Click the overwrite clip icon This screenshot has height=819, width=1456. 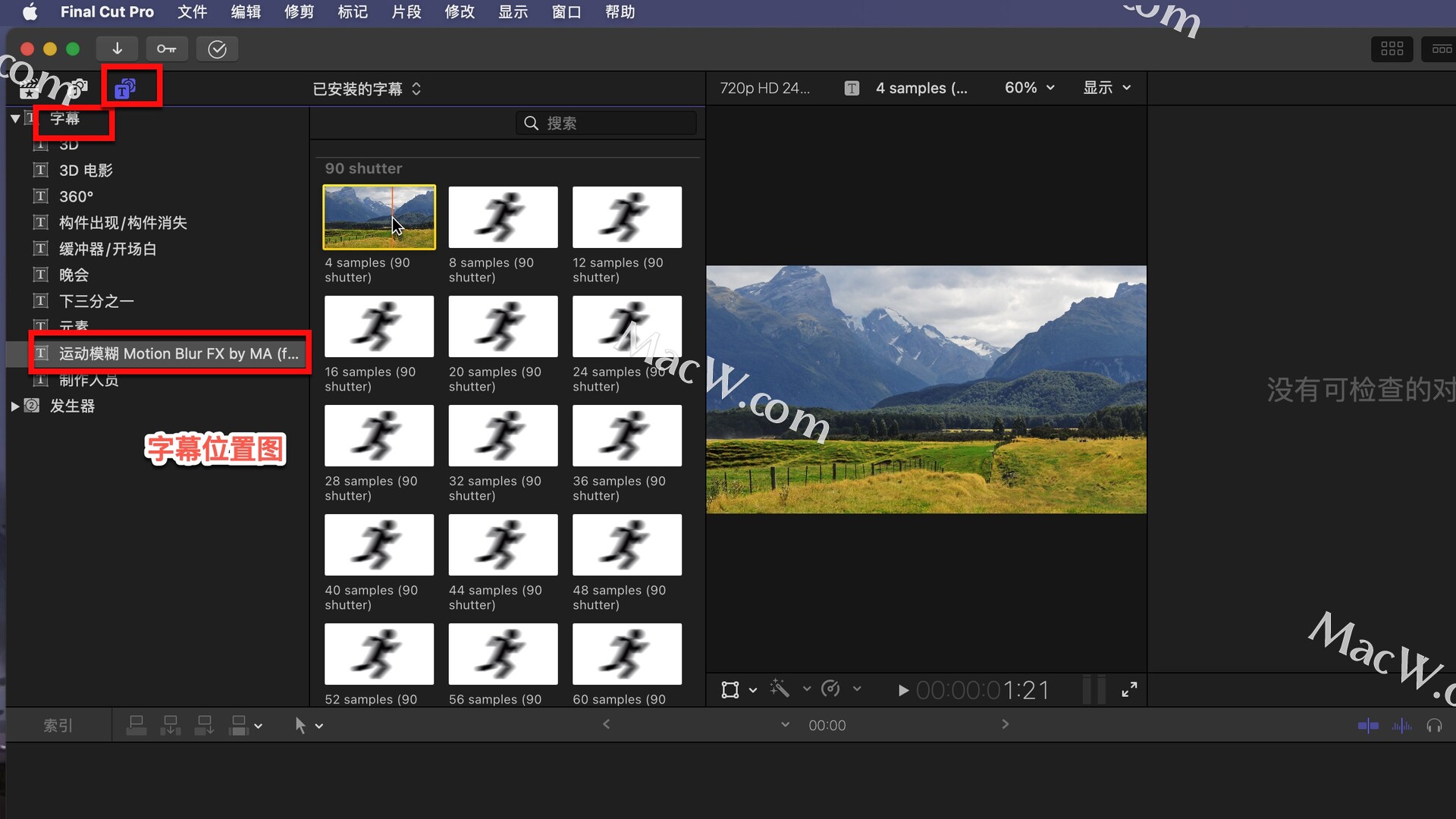238,726
